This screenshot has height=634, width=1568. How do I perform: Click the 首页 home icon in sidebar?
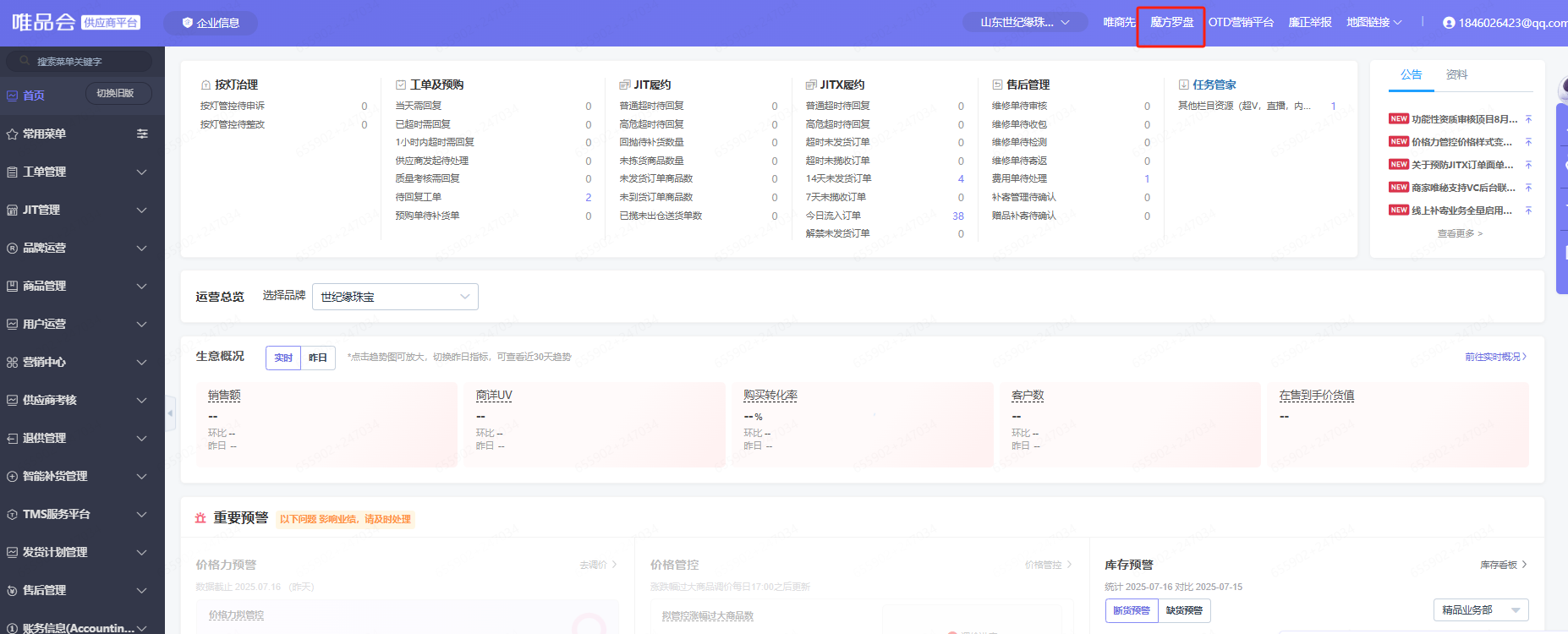click(12, 96)
